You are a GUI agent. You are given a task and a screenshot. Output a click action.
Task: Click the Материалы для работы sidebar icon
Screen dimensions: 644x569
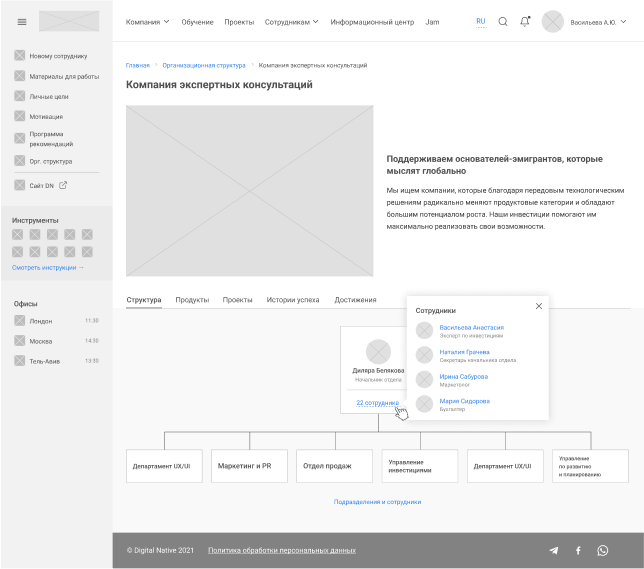(x=19, y=76)
